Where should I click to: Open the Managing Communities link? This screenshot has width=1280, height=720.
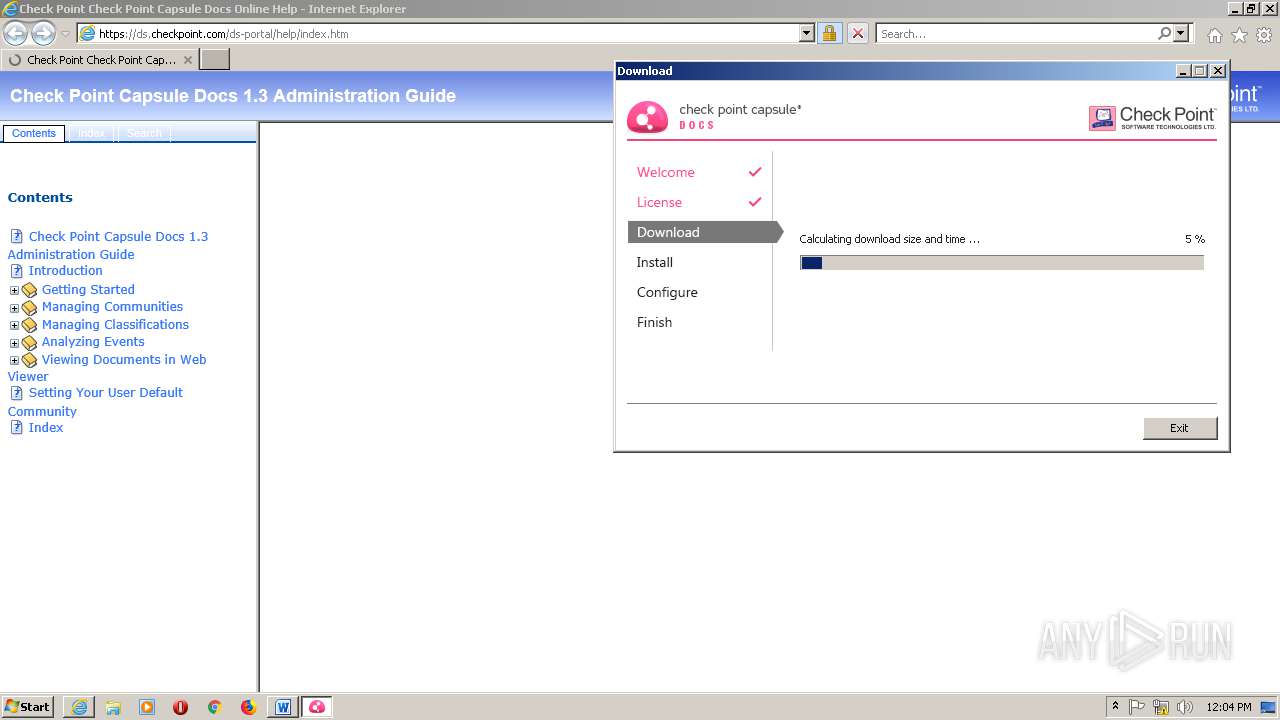click(112, 306)
